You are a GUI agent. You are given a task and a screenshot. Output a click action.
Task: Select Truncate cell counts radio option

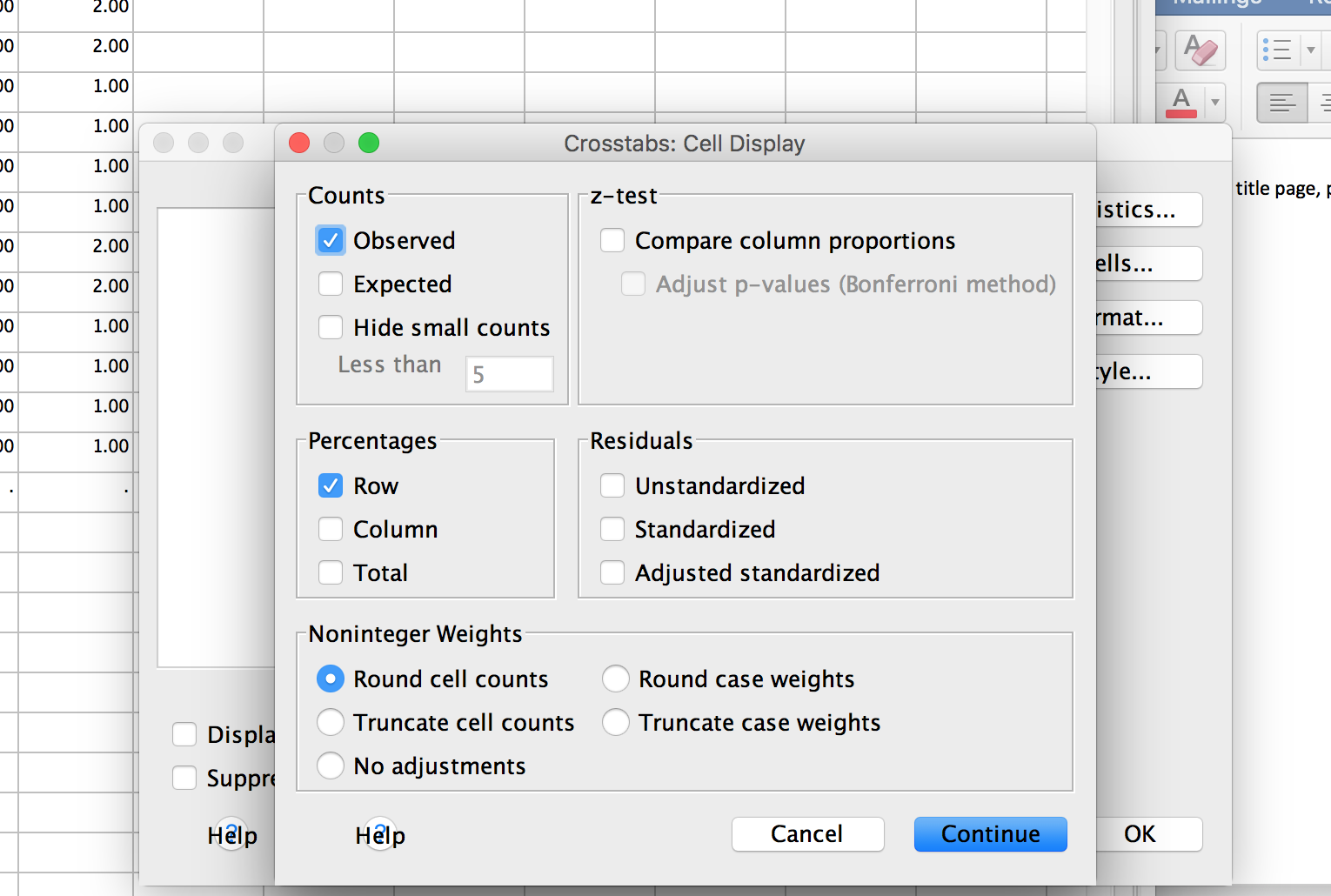tap(331, 722)
